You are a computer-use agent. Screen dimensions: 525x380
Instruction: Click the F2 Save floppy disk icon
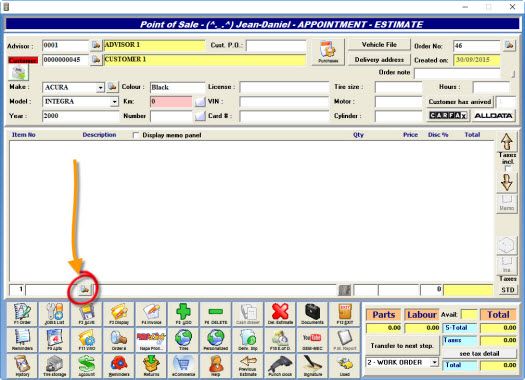pyautogui.click(x=87, y=314)
